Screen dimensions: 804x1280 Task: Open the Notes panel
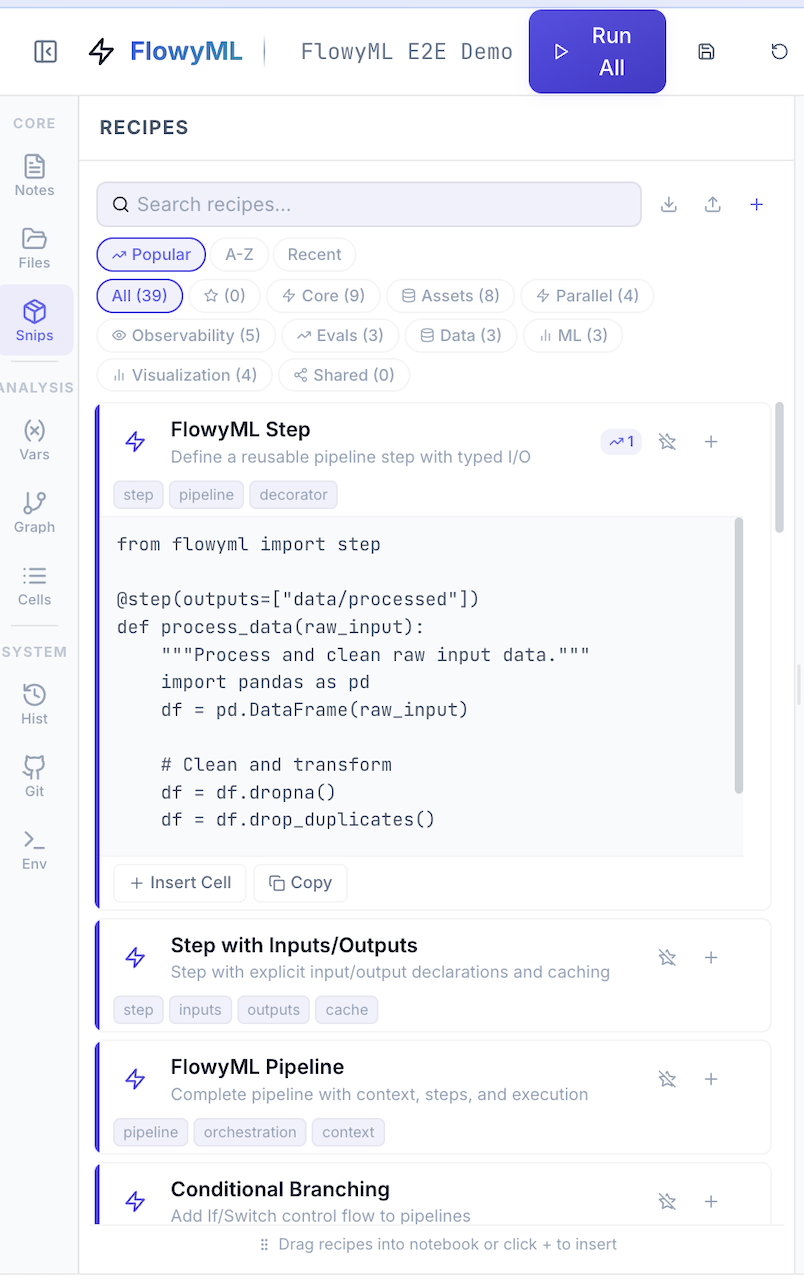point(34,175)
